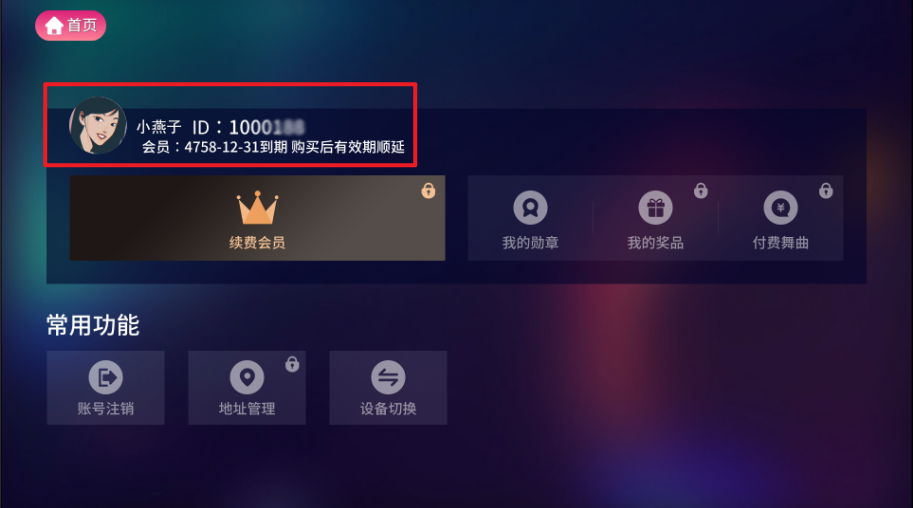Click the lock icon on 地址管理 tile
This screenshot has height=508, width=913.
pos(292,364)
